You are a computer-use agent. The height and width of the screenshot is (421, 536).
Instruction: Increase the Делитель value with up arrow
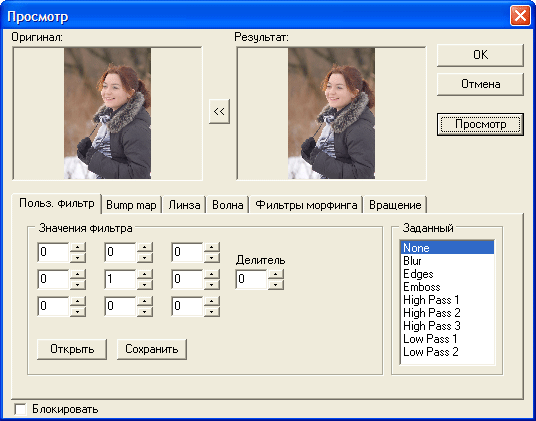[276, 274]
